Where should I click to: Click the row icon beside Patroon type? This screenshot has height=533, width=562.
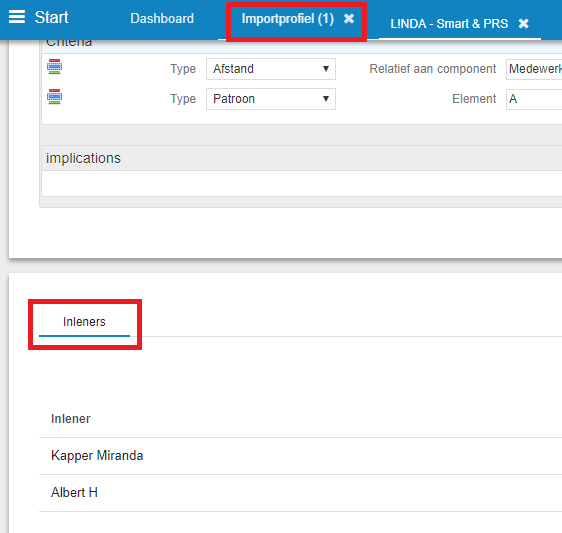click(x=54, y=97)
